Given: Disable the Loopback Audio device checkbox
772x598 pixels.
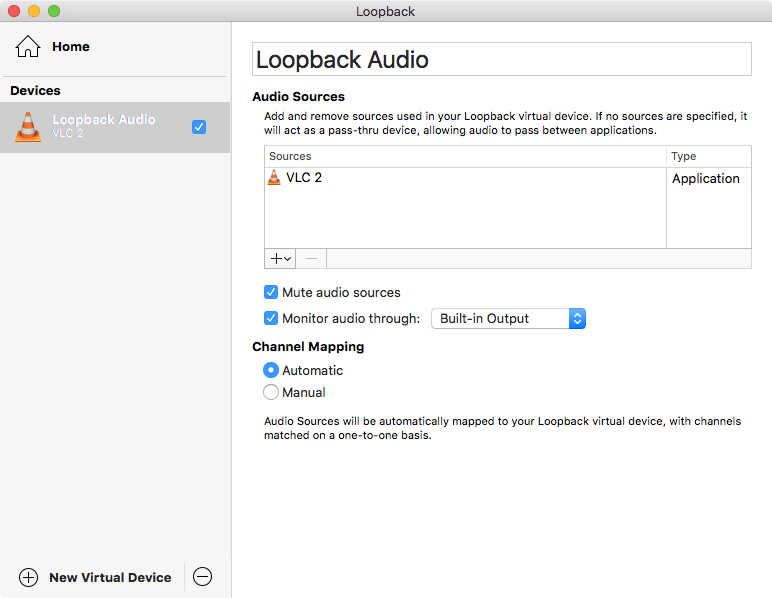Looking at the screenshot, I should click(x=199, y=127).
